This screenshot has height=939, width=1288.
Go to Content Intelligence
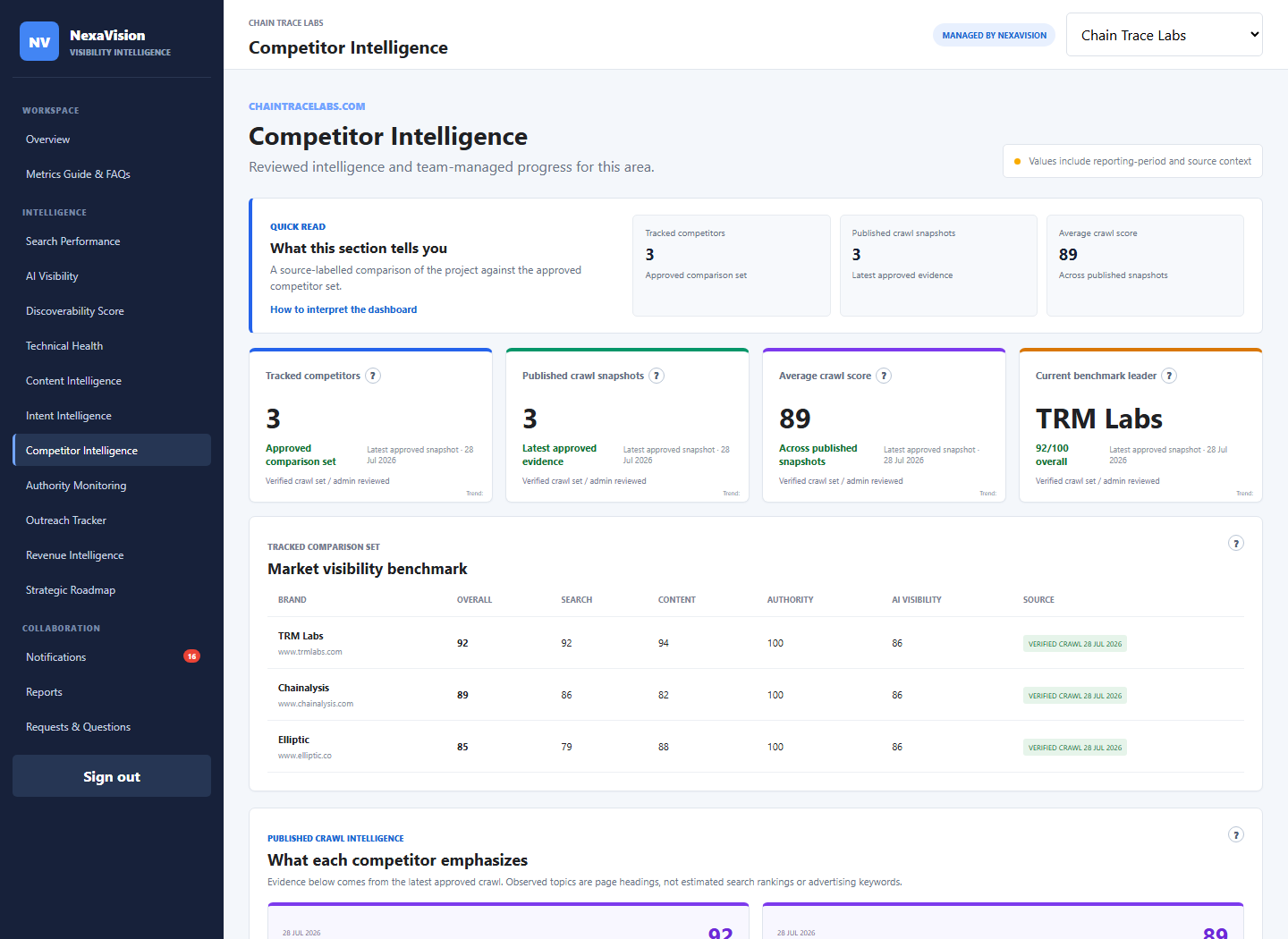pyautogui.click(x=112, y=381)
